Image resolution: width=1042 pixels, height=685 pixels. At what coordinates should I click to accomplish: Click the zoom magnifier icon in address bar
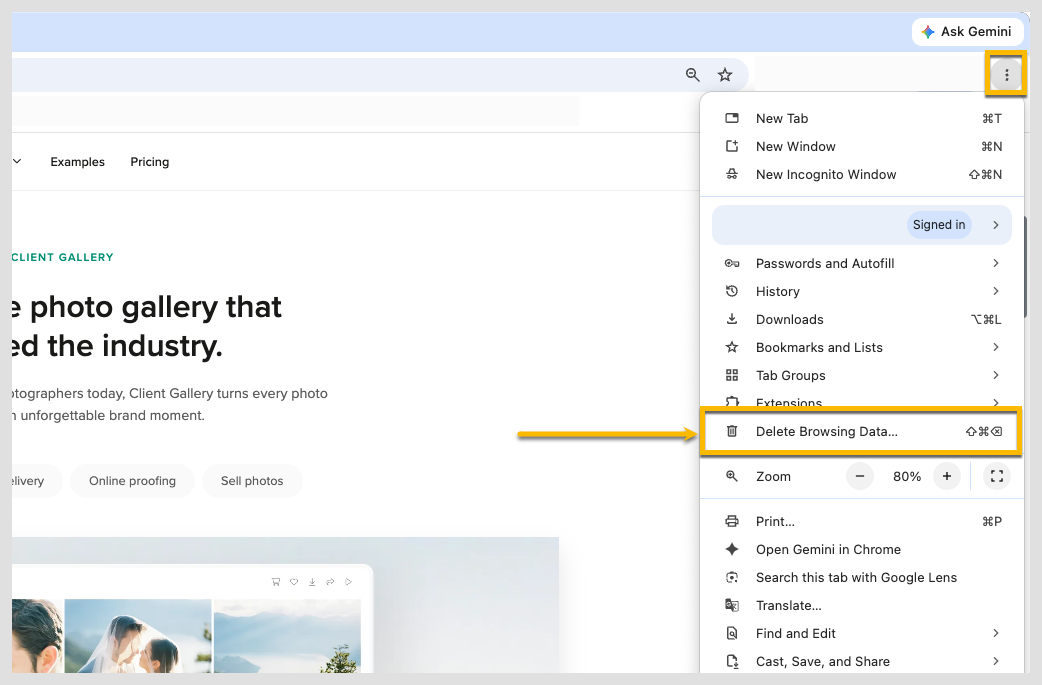692,75
